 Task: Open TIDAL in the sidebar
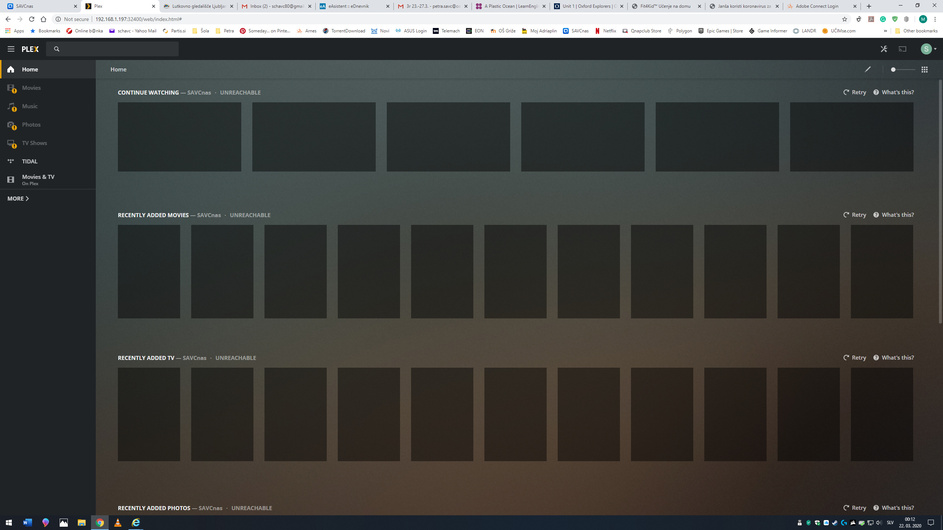48,161
